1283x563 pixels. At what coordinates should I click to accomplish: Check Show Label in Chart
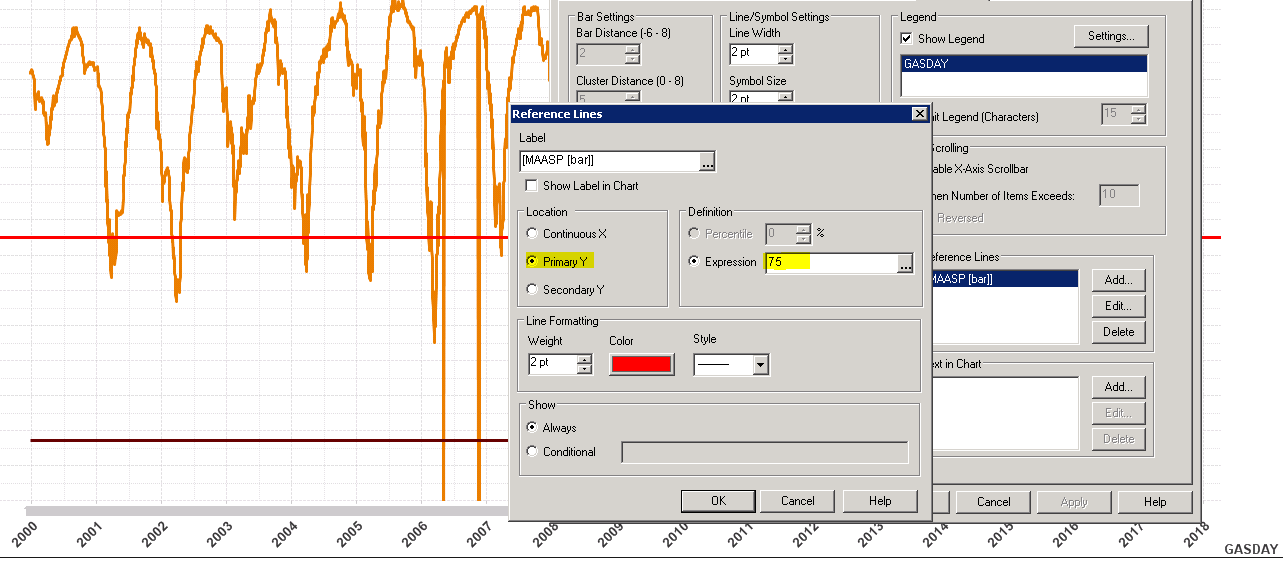[531, 186]
